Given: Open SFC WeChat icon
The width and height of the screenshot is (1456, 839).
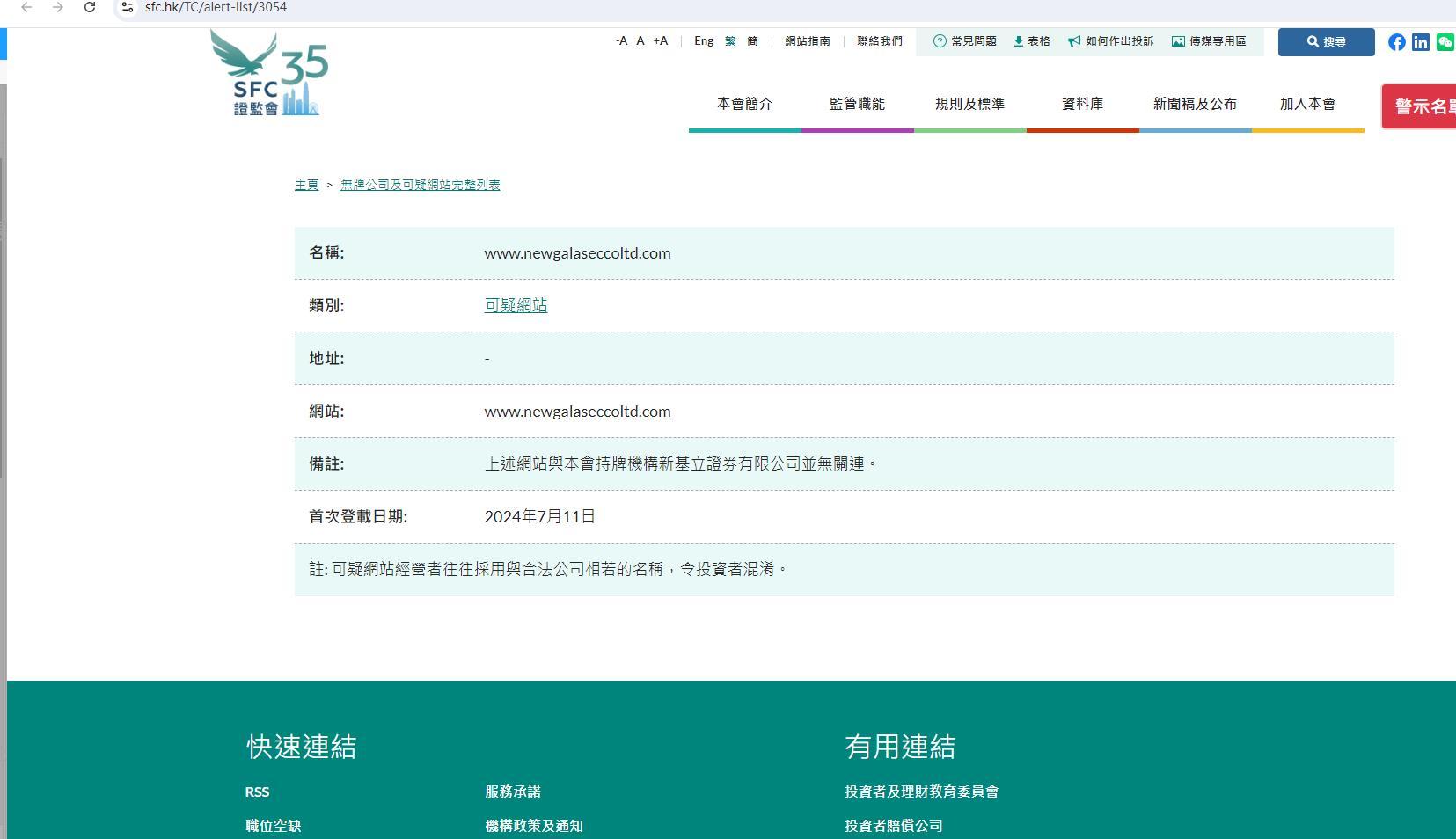Looking at the screenshot, I should [x=1445, y=42].
